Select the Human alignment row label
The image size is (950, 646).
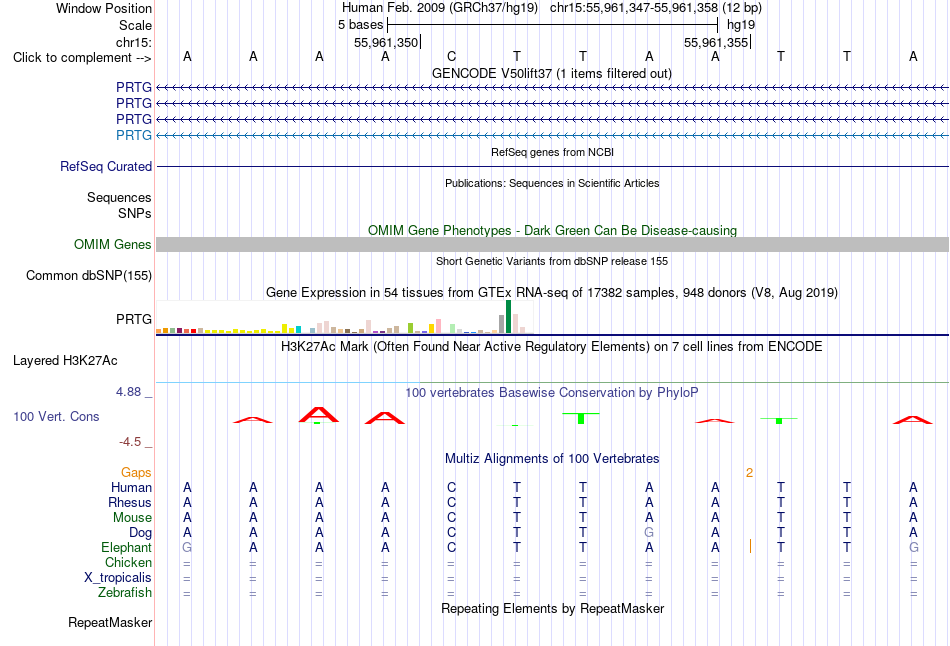click(x=131, y=488)
